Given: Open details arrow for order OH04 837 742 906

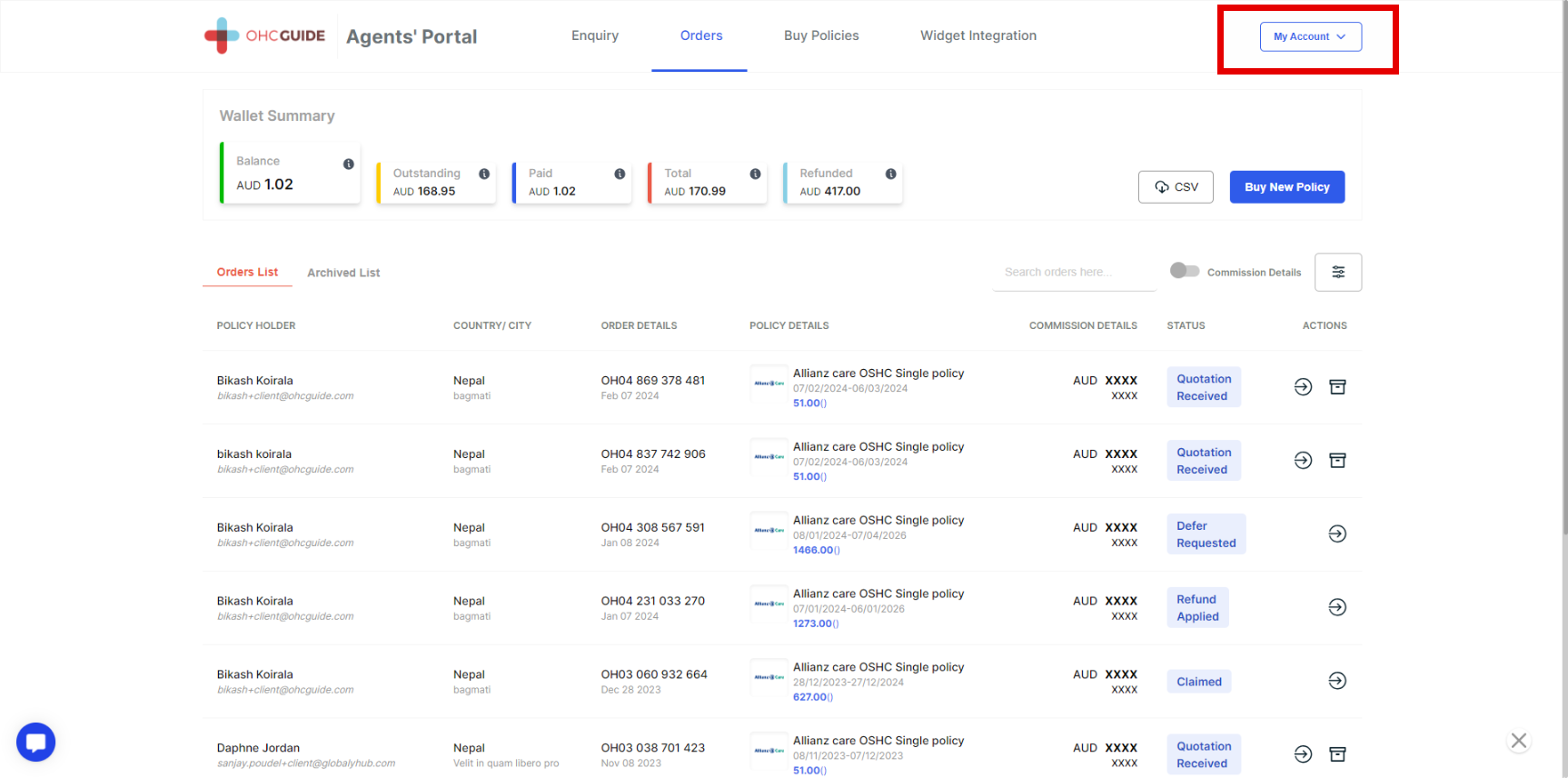Looking at the screenshot, I should click(1303, 461).
